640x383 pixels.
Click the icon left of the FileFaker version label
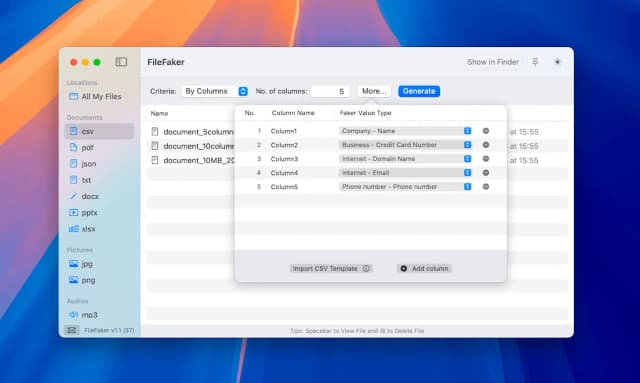tap(71, 330)
